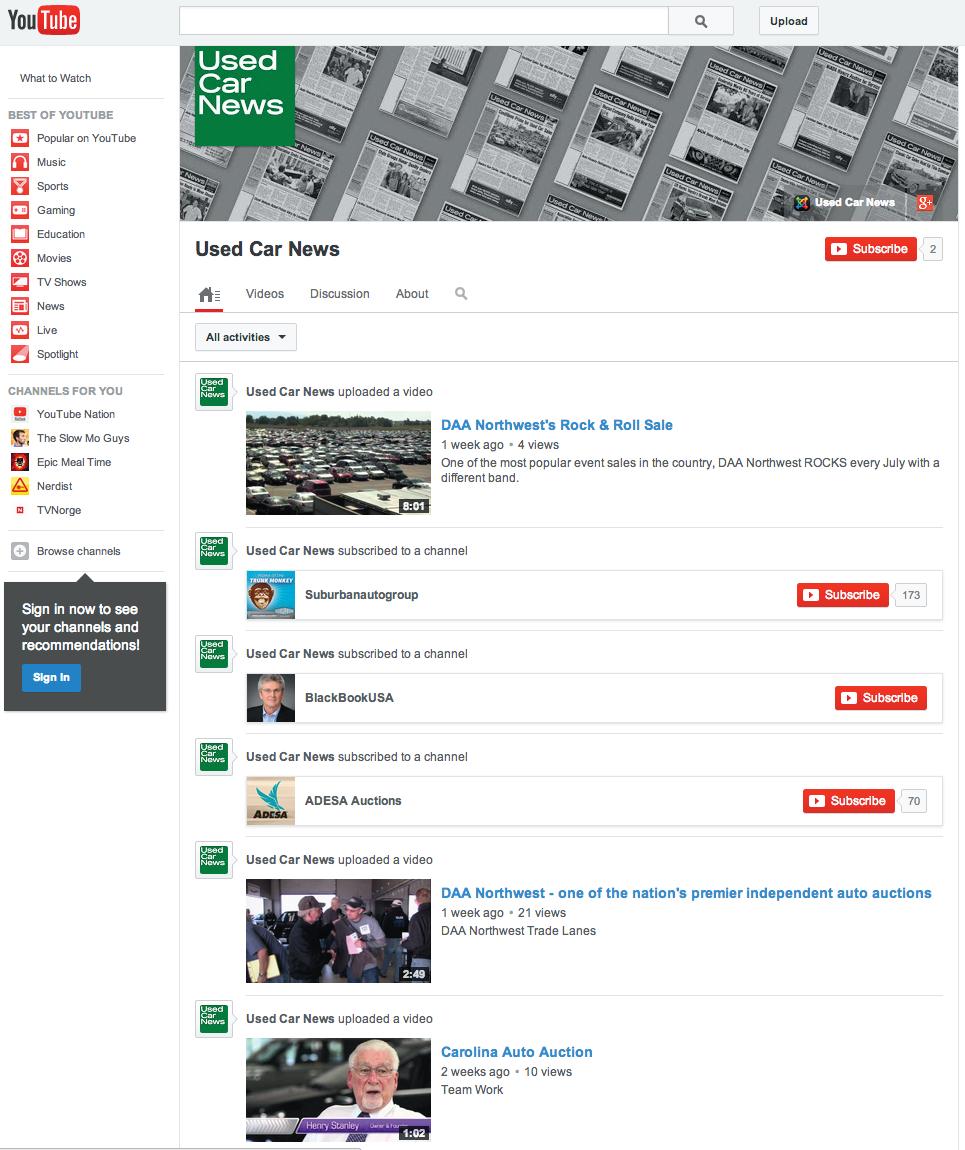
Task: Click the TVNorge channel icon
Action: [x=20, y=510]
